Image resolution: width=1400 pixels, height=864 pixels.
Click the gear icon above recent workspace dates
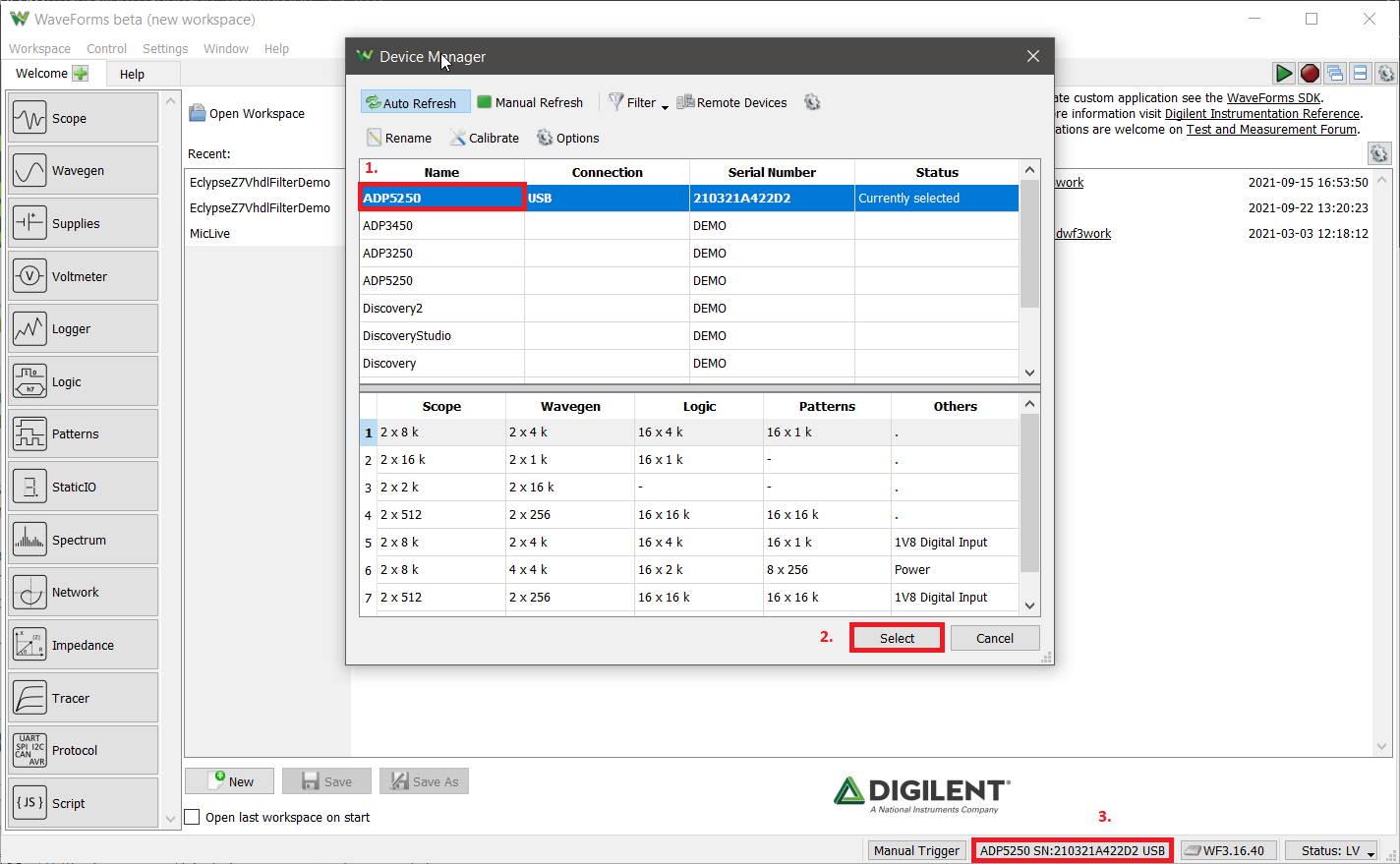click(1379, 153)
